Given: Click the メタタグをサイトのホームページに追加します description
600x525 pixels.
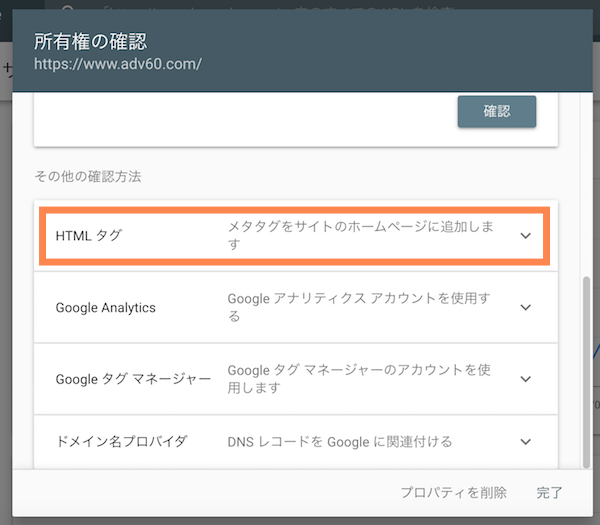Looking at the screenshot, I should coord(360,235).
